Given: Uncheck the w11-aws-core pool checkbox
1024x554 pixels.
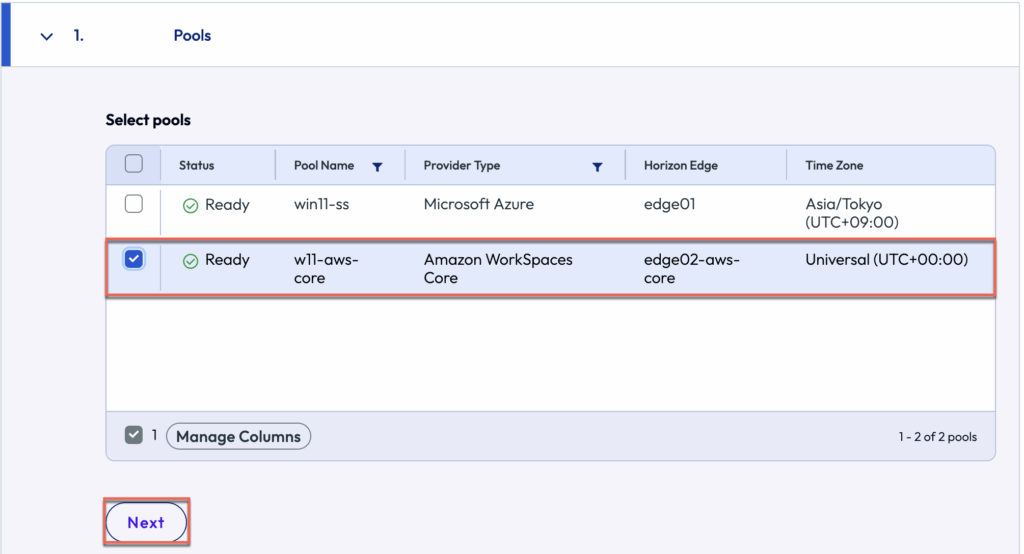Looking at the screenshot, I should tap(133, 259).
